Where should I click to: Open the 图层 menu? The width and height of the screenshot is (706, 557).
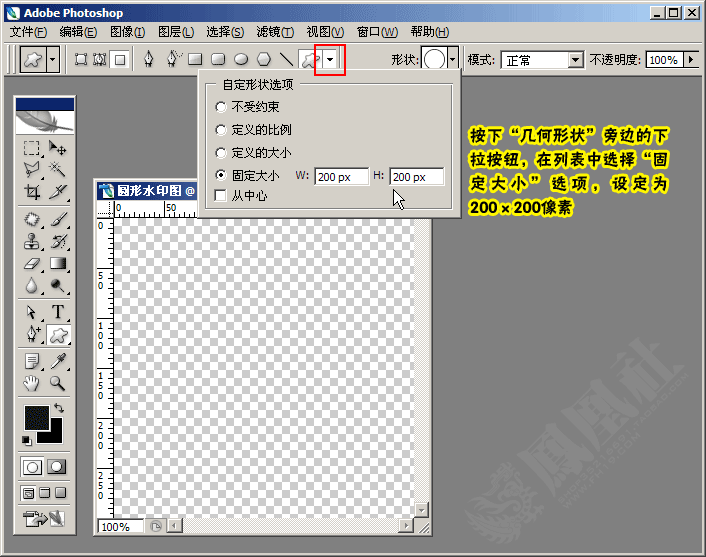click(176, 32)
